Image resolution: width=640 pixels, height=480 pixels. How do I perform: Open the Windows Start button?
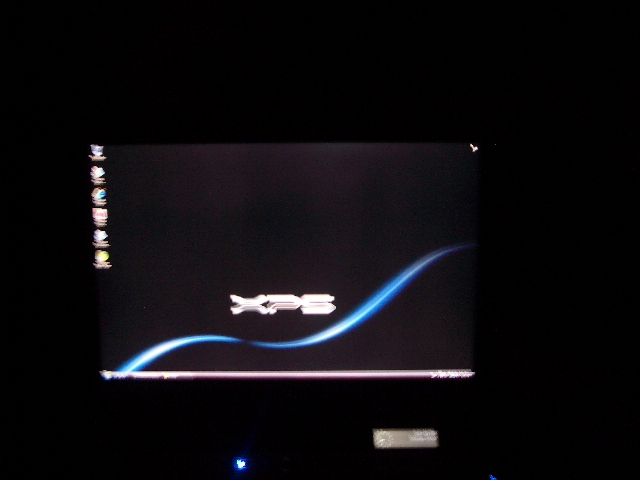pos(107,375)
